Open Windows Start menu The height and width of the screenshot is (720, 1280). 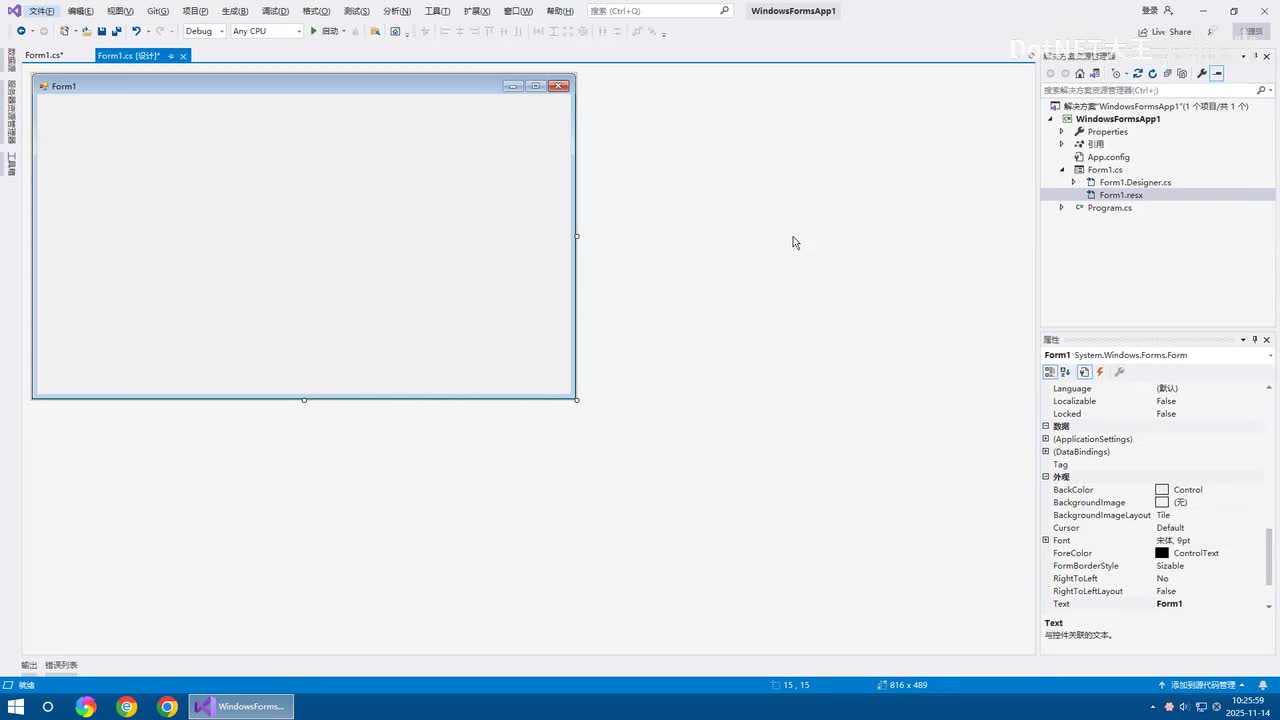(16, 707)
